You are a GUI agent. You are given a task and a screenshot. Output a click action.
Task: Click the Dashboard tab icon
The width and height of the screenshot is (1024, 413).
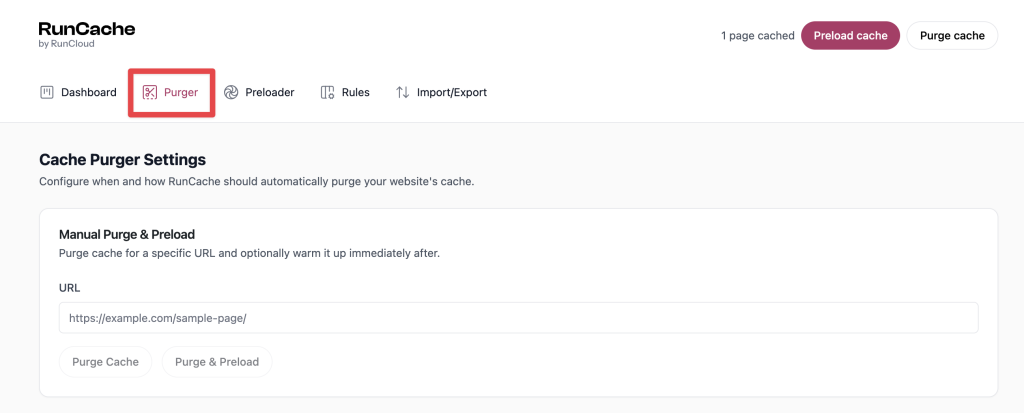click(x=46, y=92)
